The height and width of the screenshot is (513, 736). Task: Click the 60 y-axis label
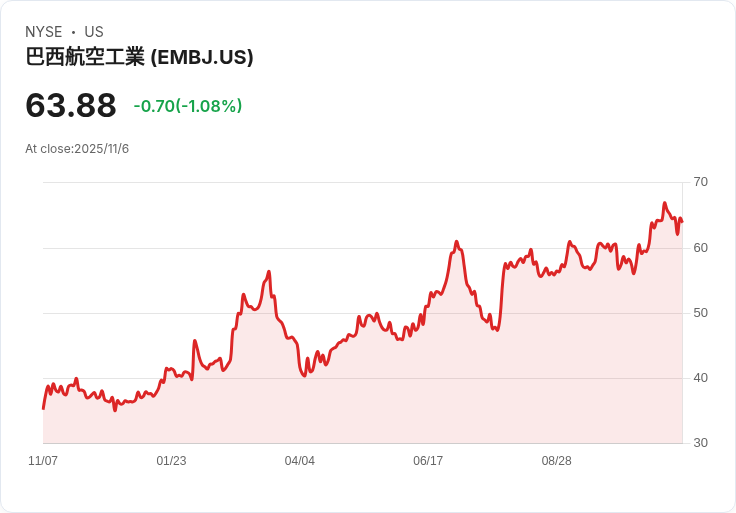click(700, 248)
